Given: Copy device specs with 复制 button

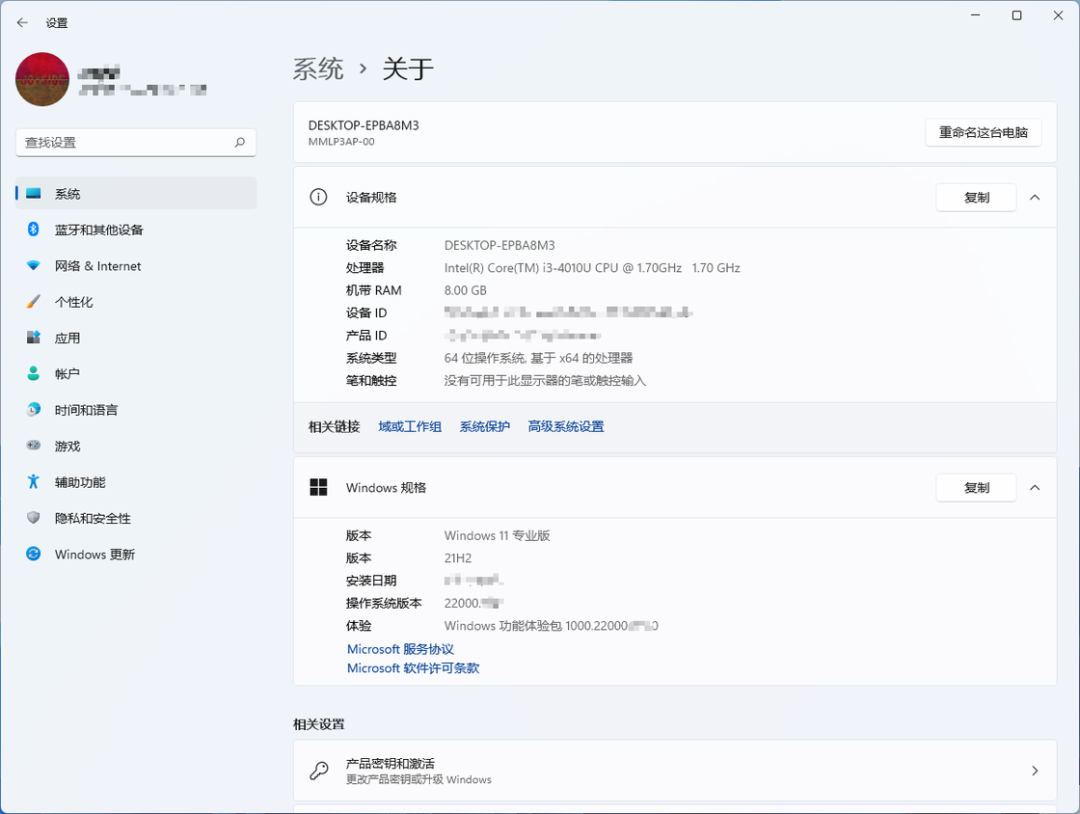Looking at the screenshot, I should (x=976, y=198).
